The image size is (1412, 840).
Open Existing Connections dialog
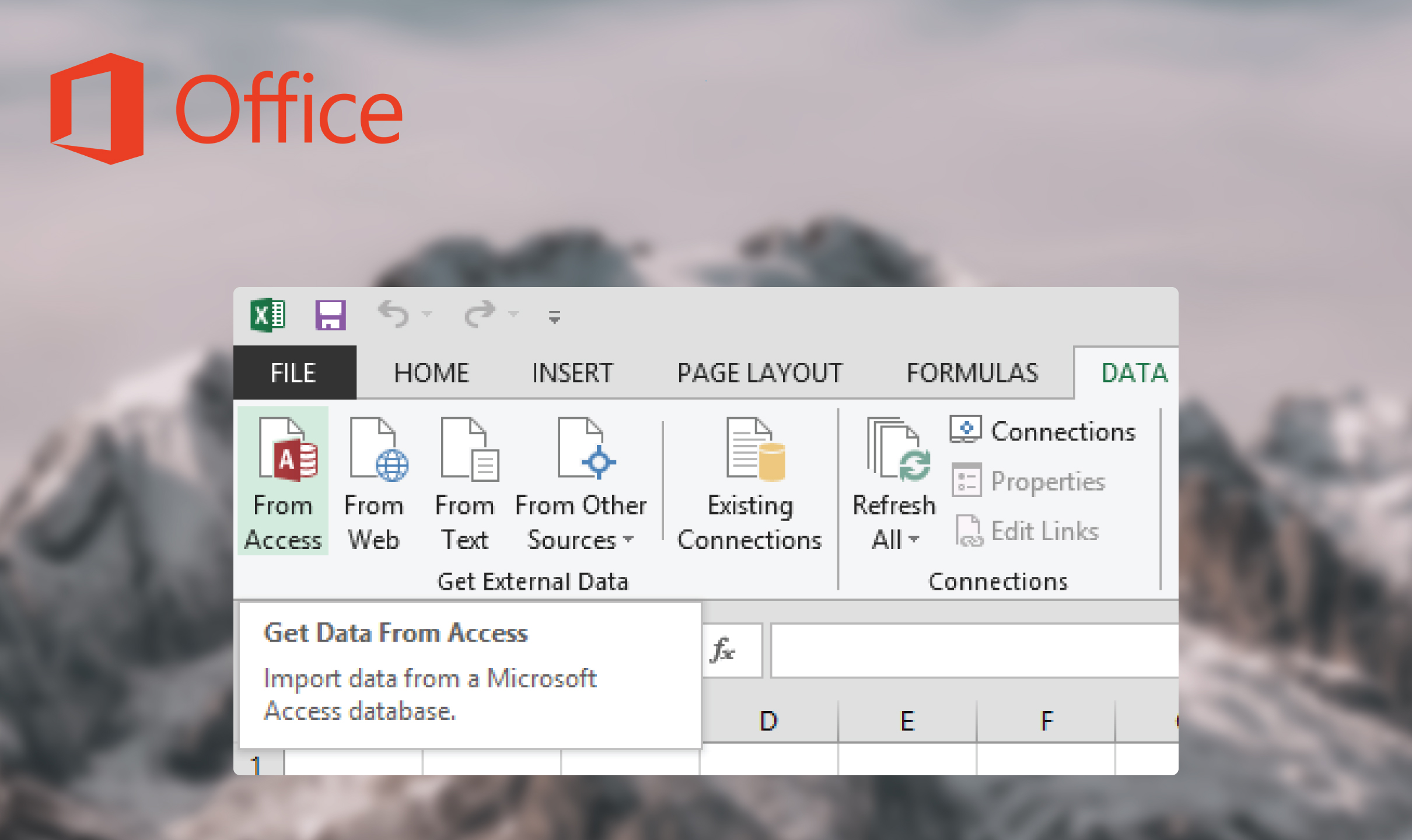tap(750, 482)
